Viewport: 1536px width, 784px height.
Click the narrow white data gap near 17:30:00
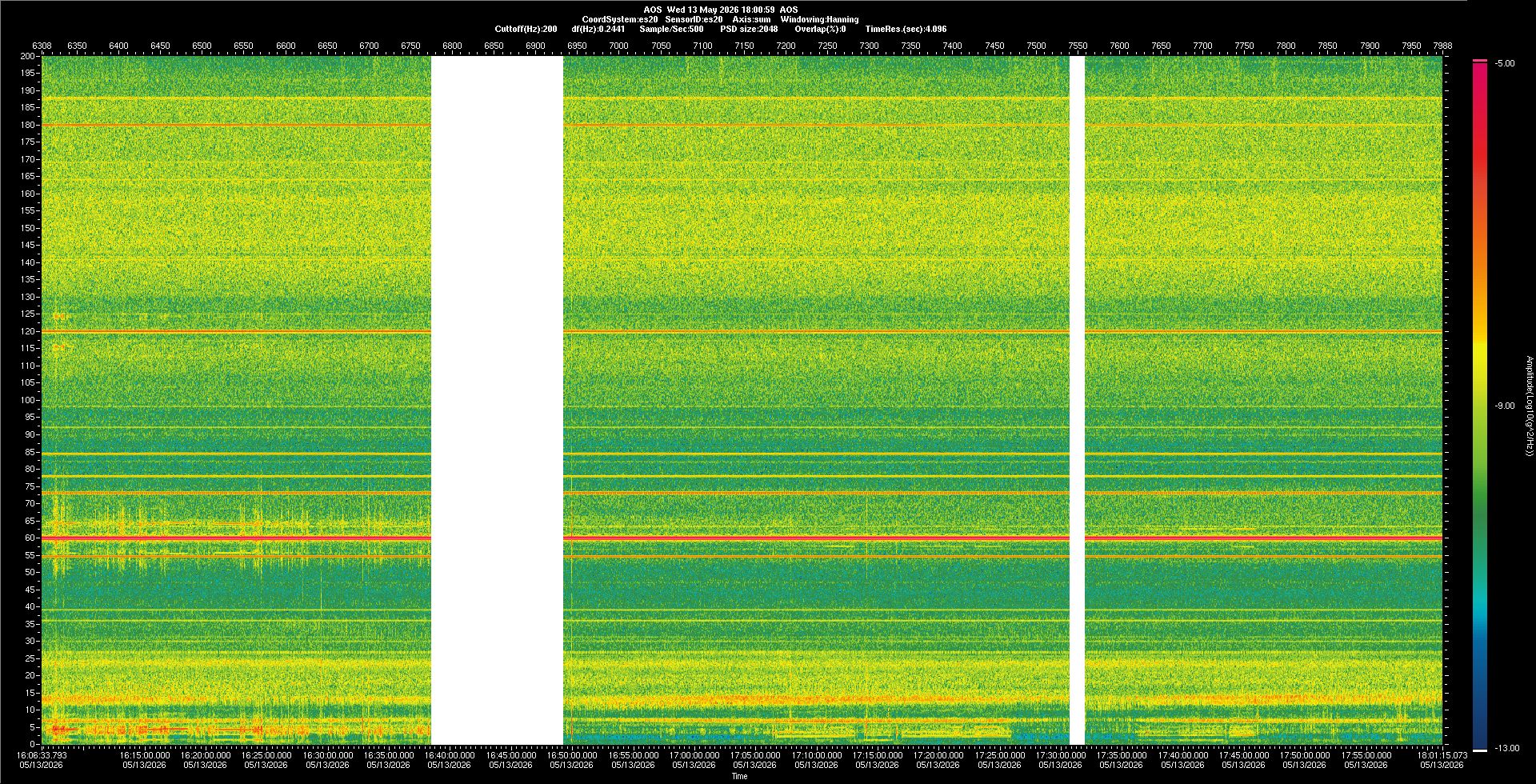(1077, 400)
